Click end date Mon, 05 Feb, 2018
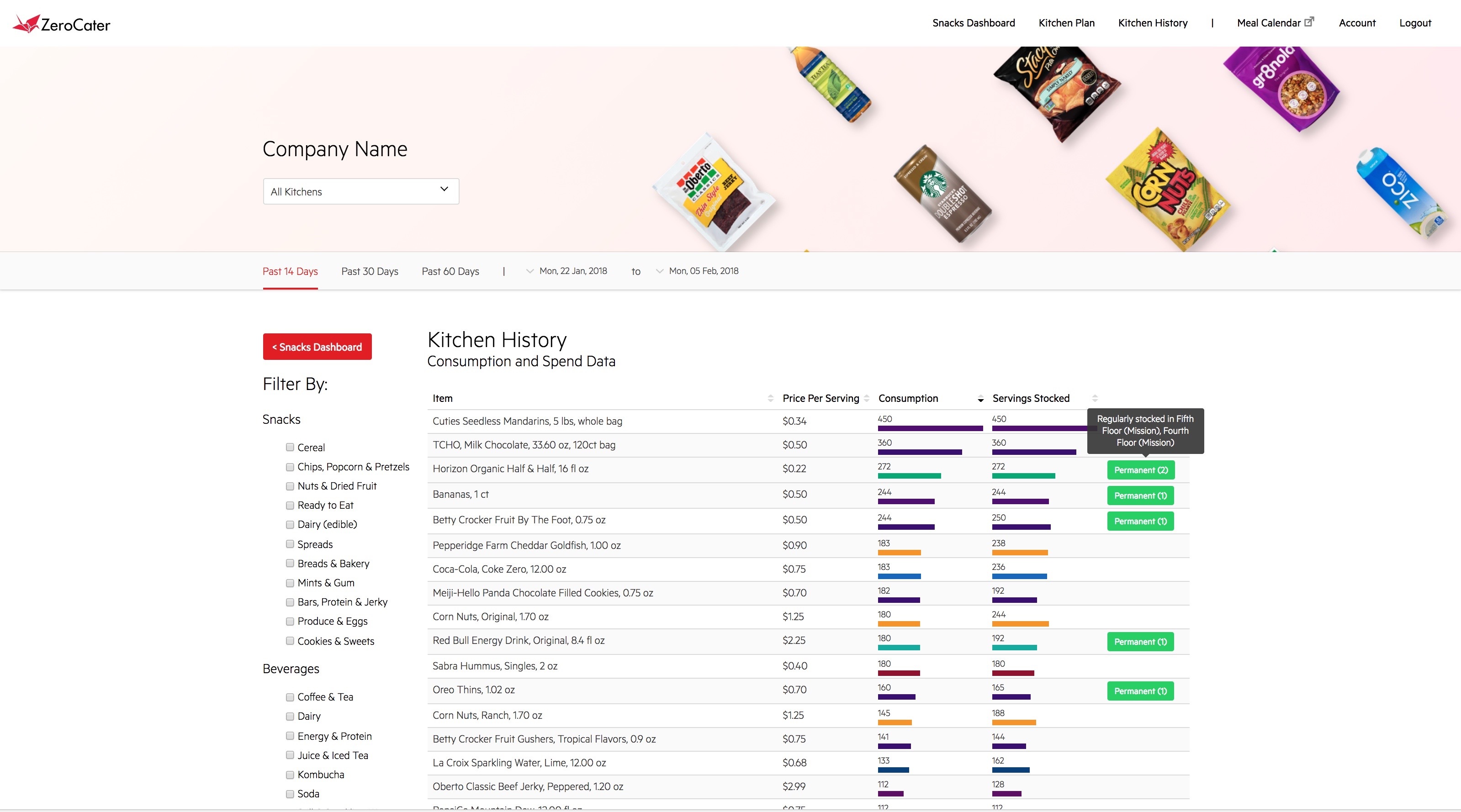Screen dimensions: 1461x812 (703, 270)
